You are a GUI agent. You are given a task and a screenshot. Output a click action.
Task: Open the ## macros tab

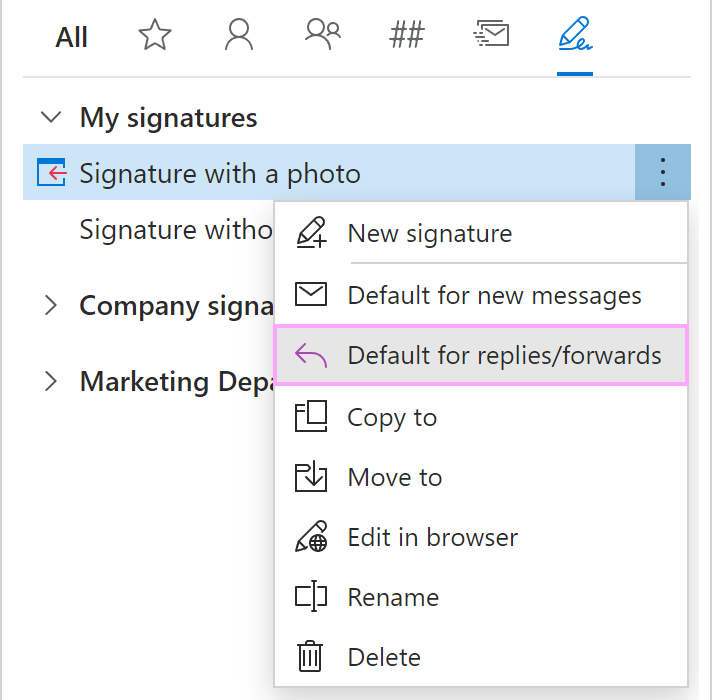pos(406,35)
